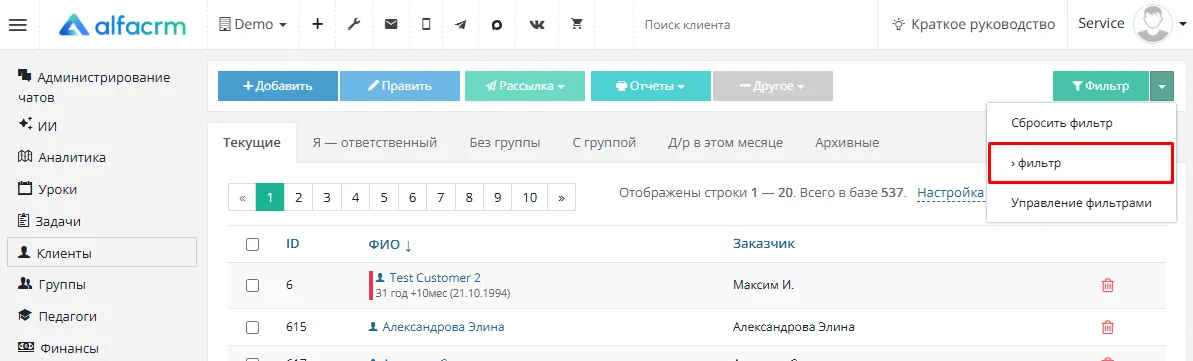
Task: Go to pagination page 7
Action: point(441,197)
